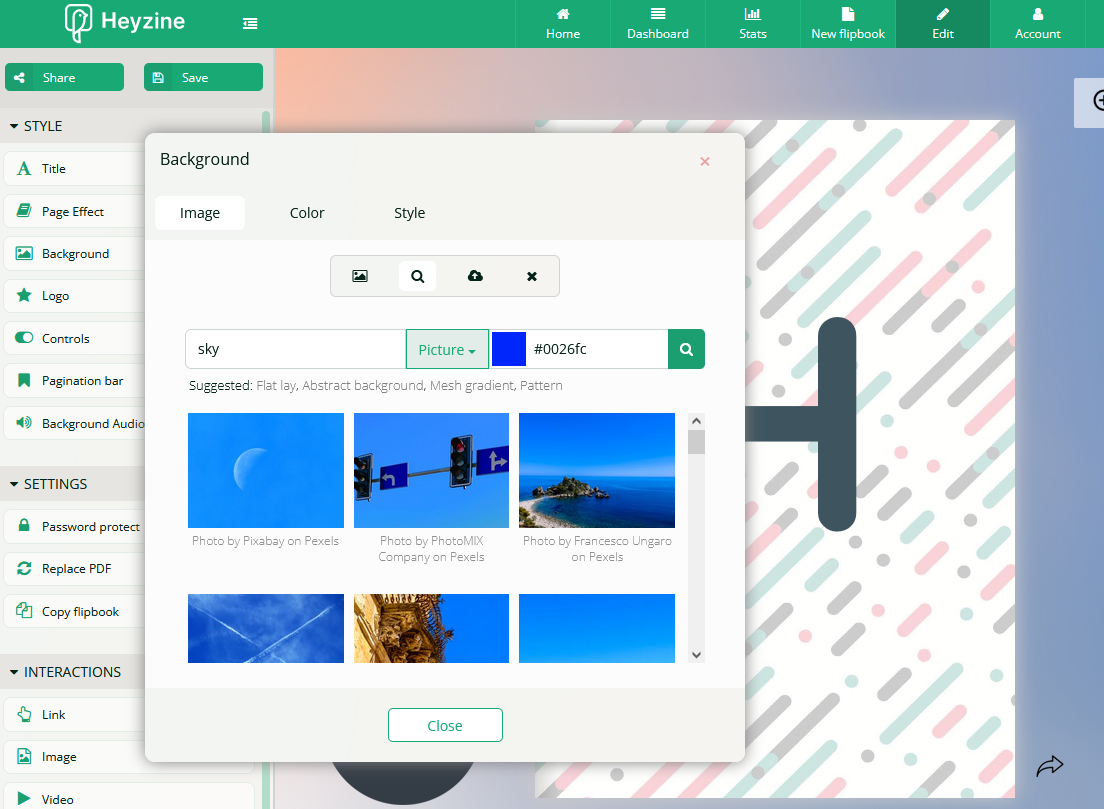Click the Abstract background suggestion
This screenshot has height=809, width=1104.
(363, 386)
